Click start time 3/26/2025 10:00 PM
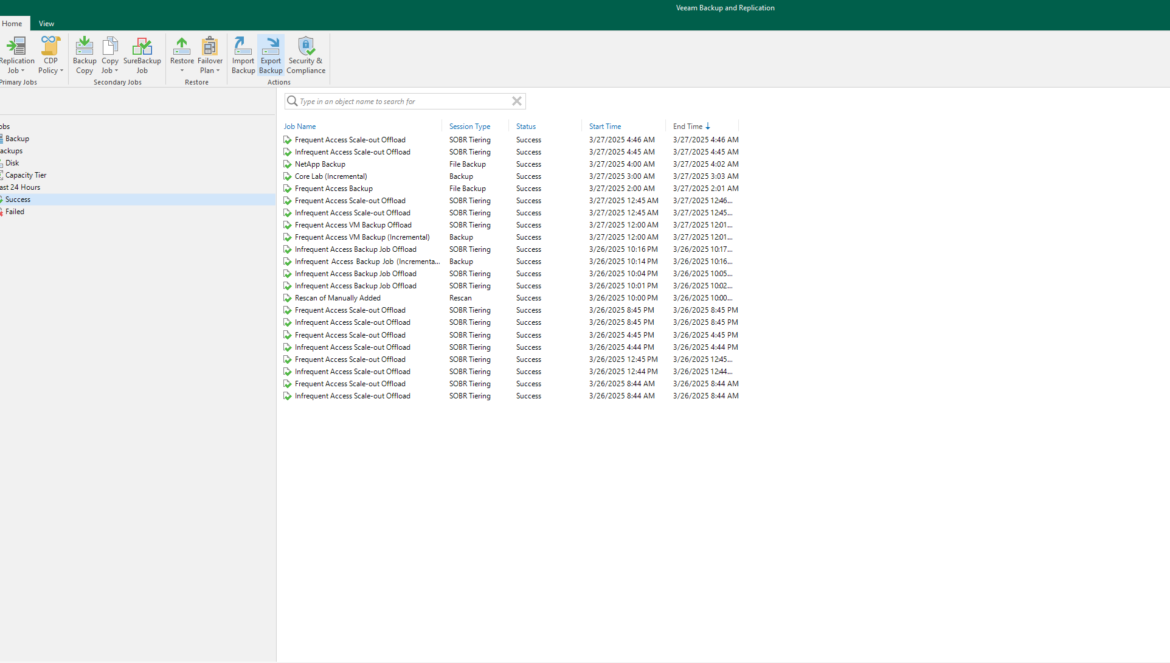The height and width of the screenshot is (663, 1170). pos(623,298)
